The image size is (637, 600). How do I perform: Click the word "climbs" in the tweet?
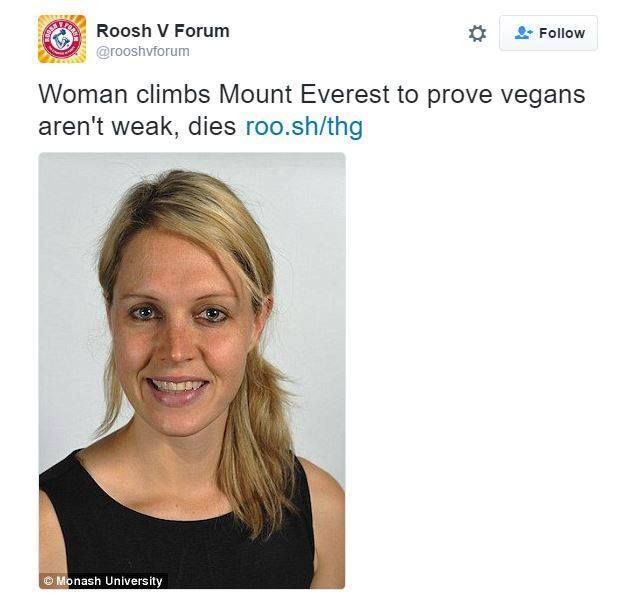point(167,95)
